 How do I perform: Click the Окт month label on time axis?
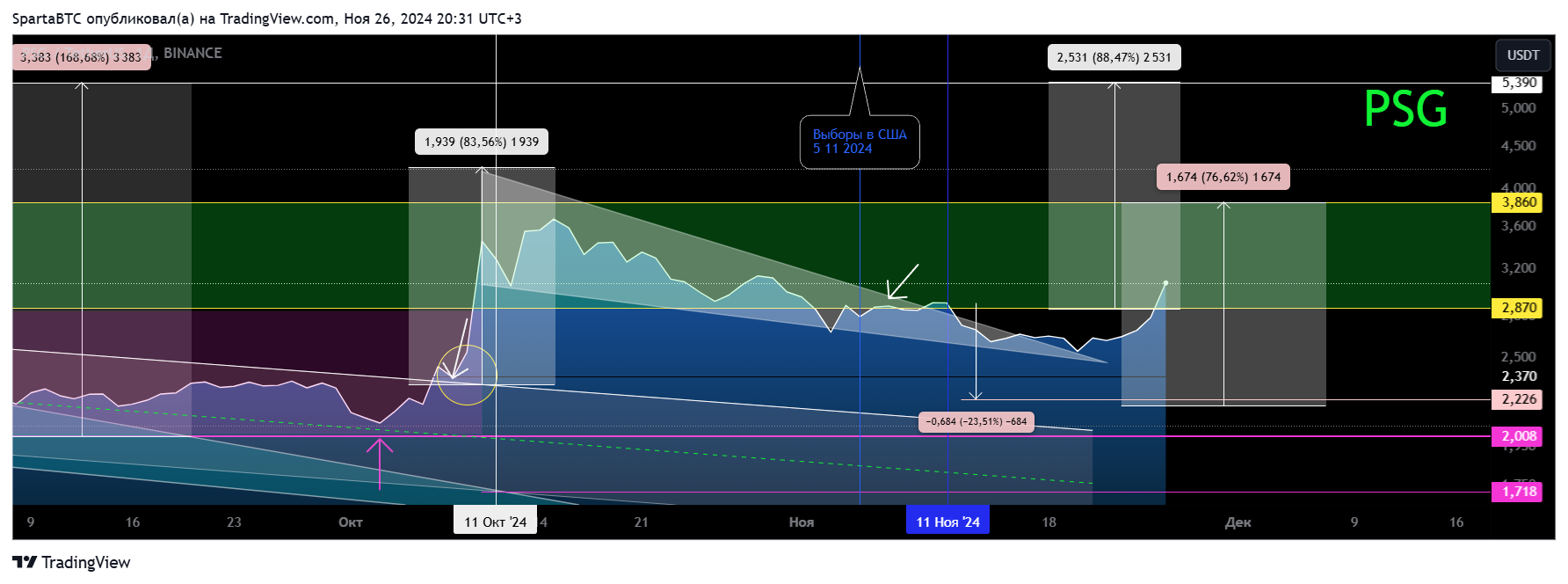click(351, 522)
